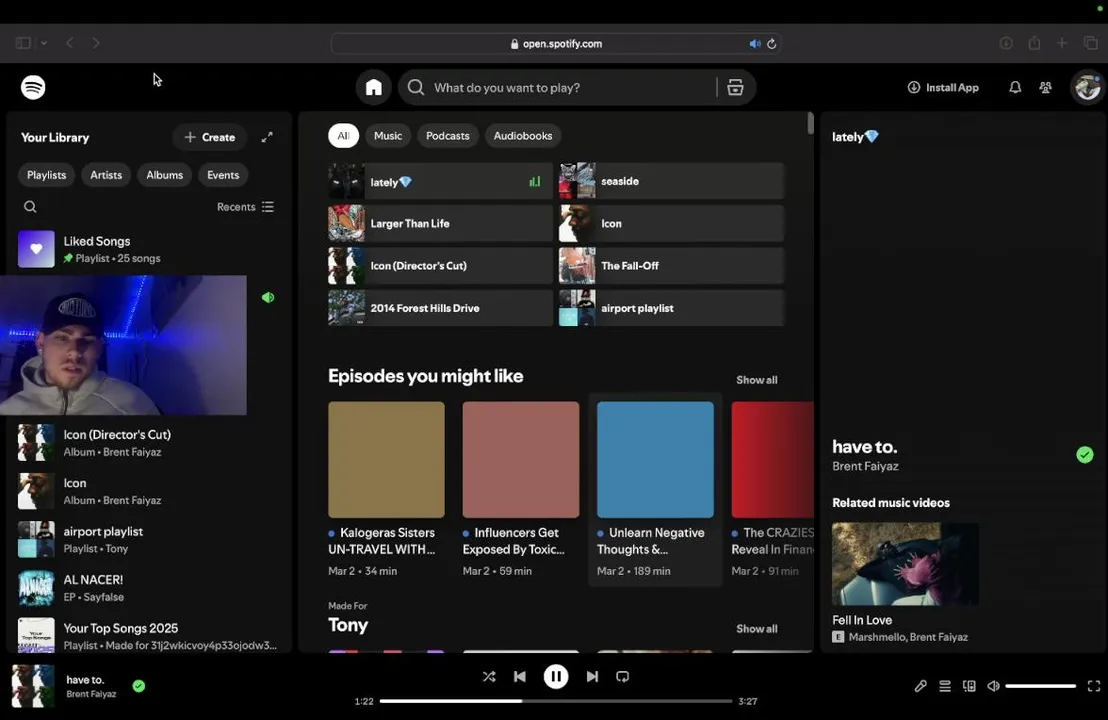Open the Recents sort dropdown
This screenshot has height=720, width=1108.
[x=245, y=207]
